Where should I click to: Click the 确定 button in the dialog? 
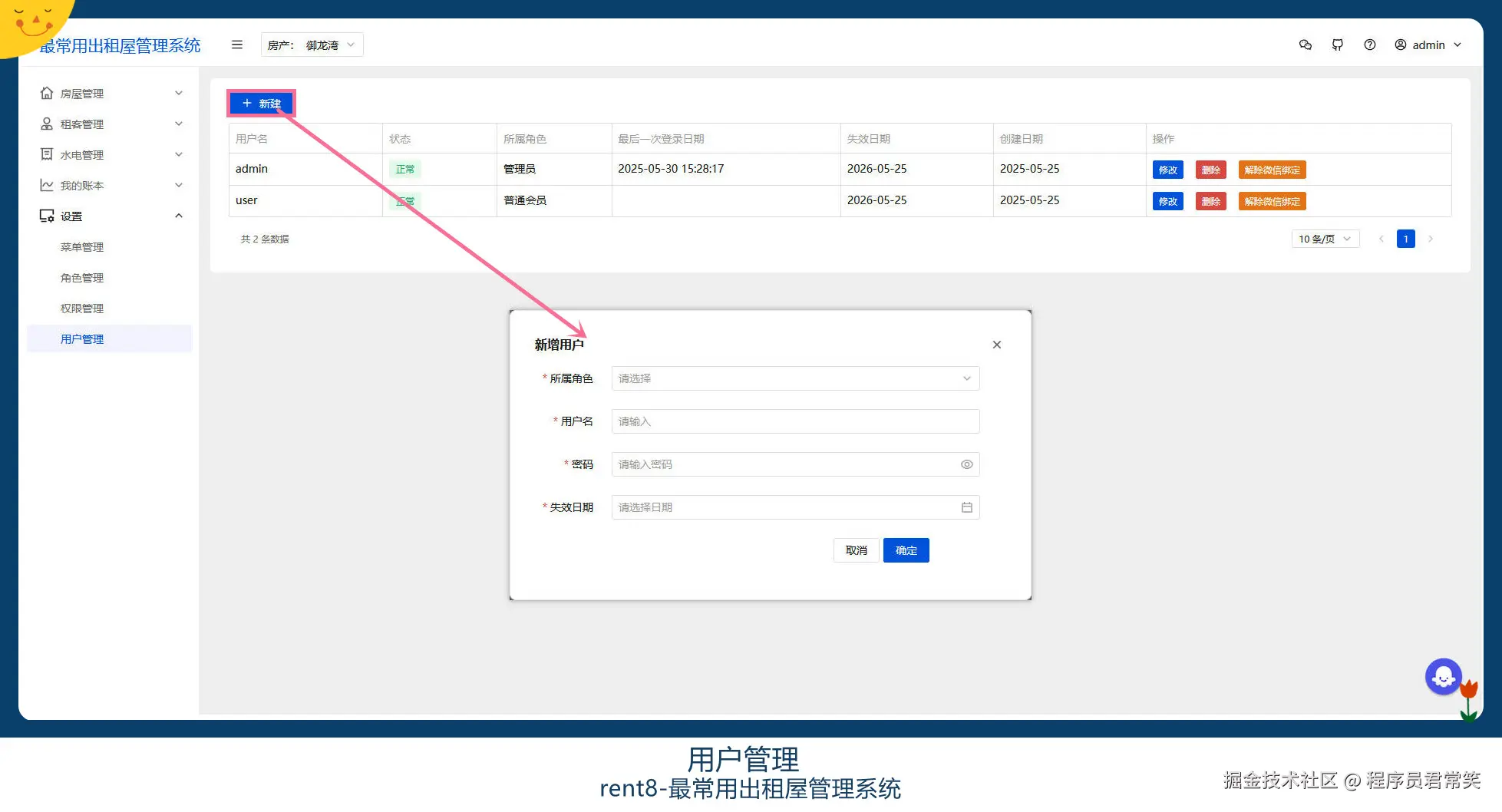coord(906,550)
